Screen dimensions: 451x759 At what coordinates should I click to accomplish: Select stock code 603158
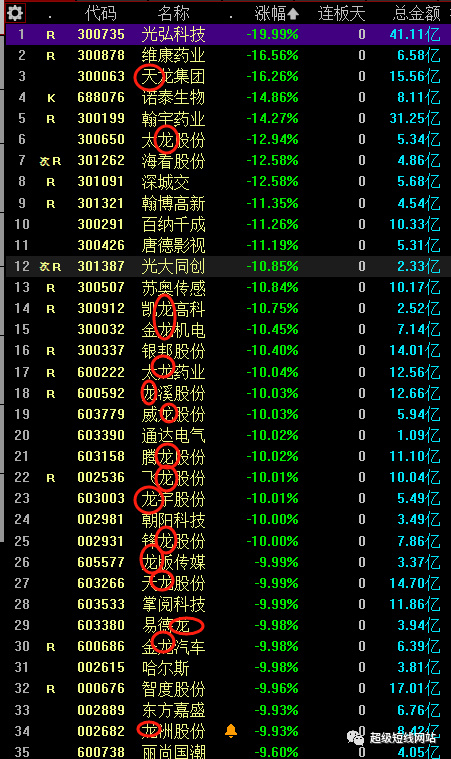[101, 456]
